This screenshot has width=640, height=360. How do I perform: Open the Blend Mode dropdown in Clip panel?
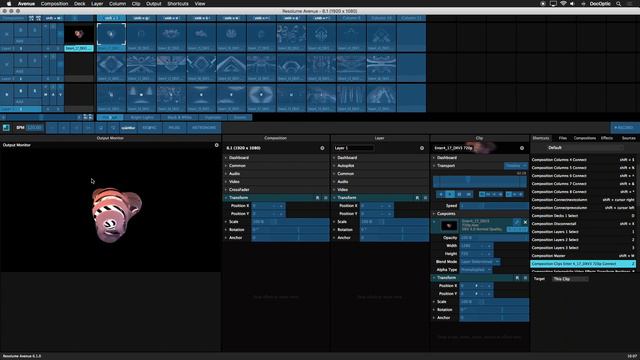[x=480, y=262]
